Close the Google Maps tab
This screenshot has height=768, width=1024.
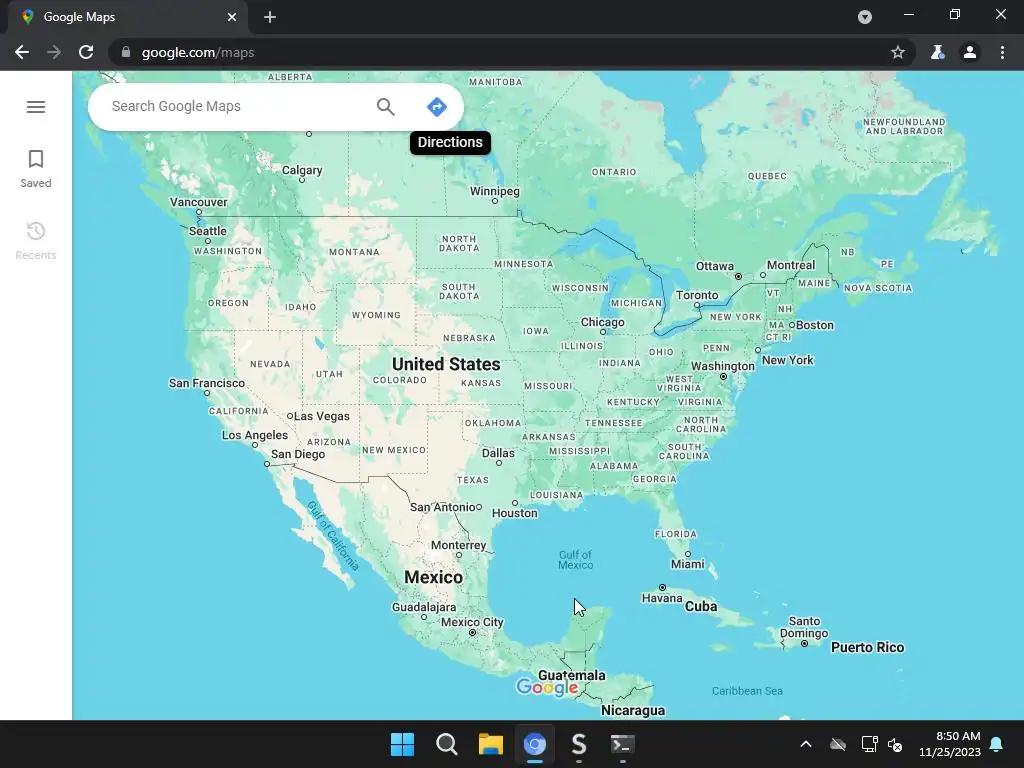[x=232, y=17]
